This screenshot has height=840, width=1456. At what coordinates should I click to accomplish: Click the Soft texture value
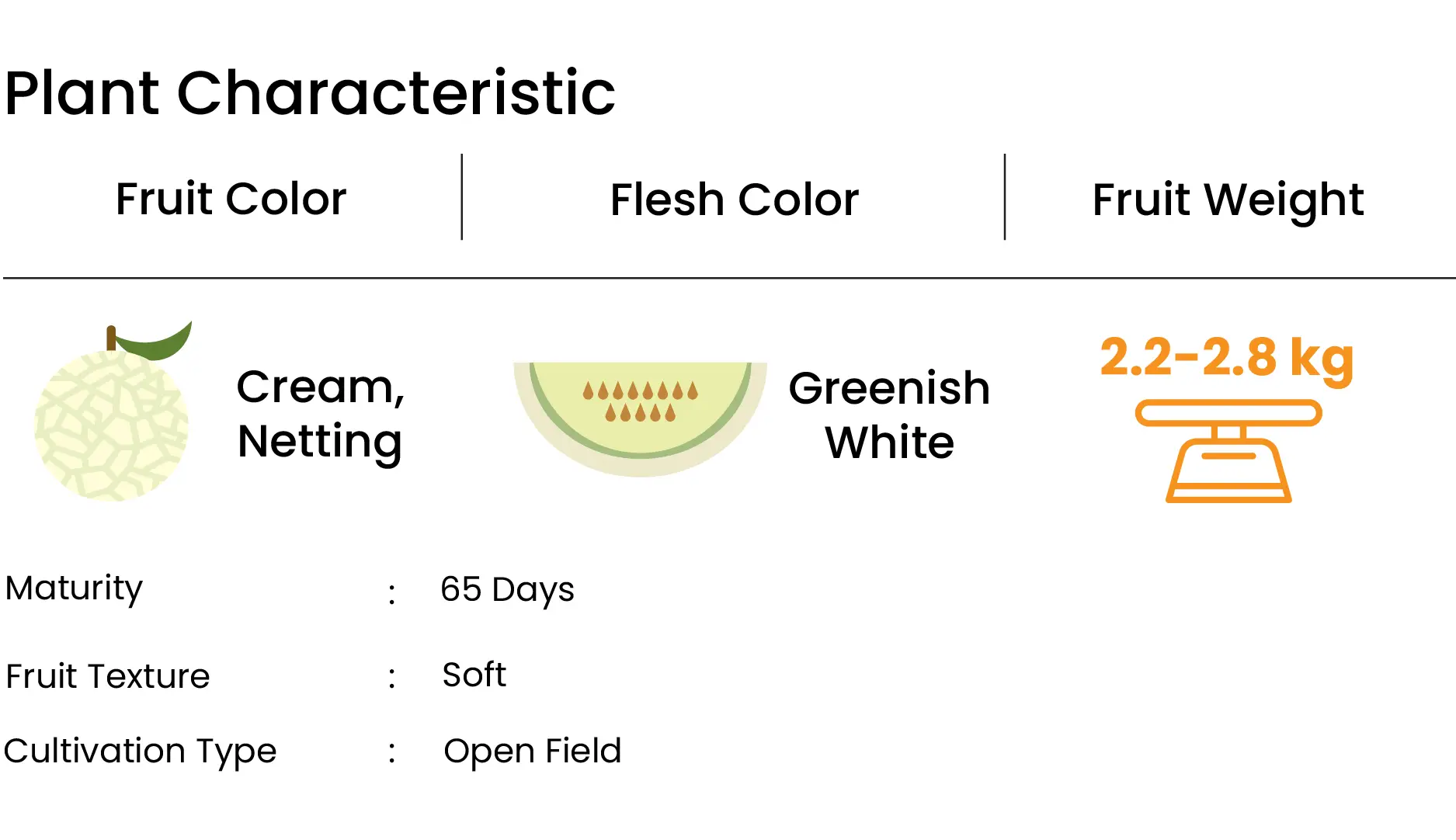tap(474, 675)
